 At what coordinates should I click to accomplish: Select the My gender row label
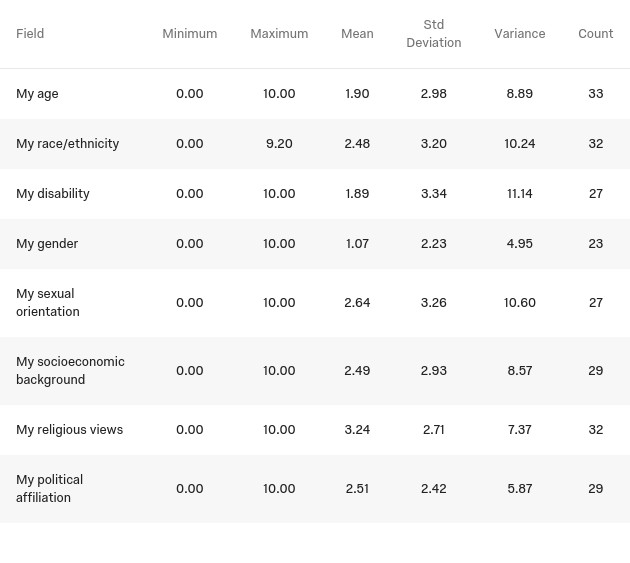47,244
